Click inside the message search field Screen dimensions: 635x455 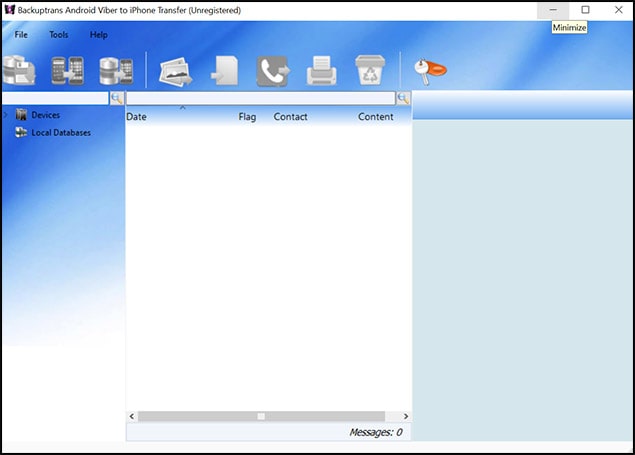click(x=260, y=99)
